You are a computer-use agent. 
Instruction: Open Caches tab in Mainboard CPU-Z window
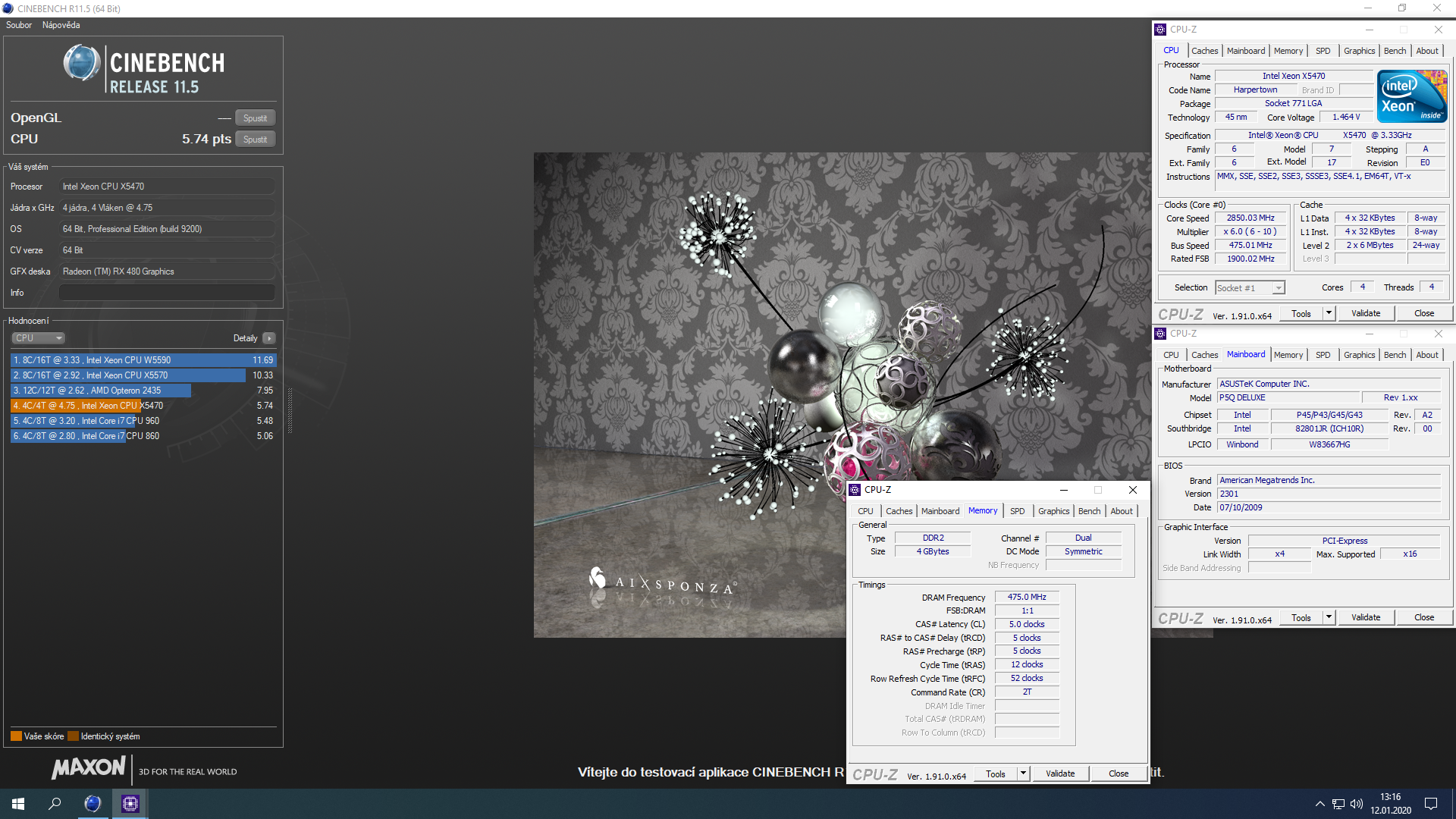(x=1204, y=355)
